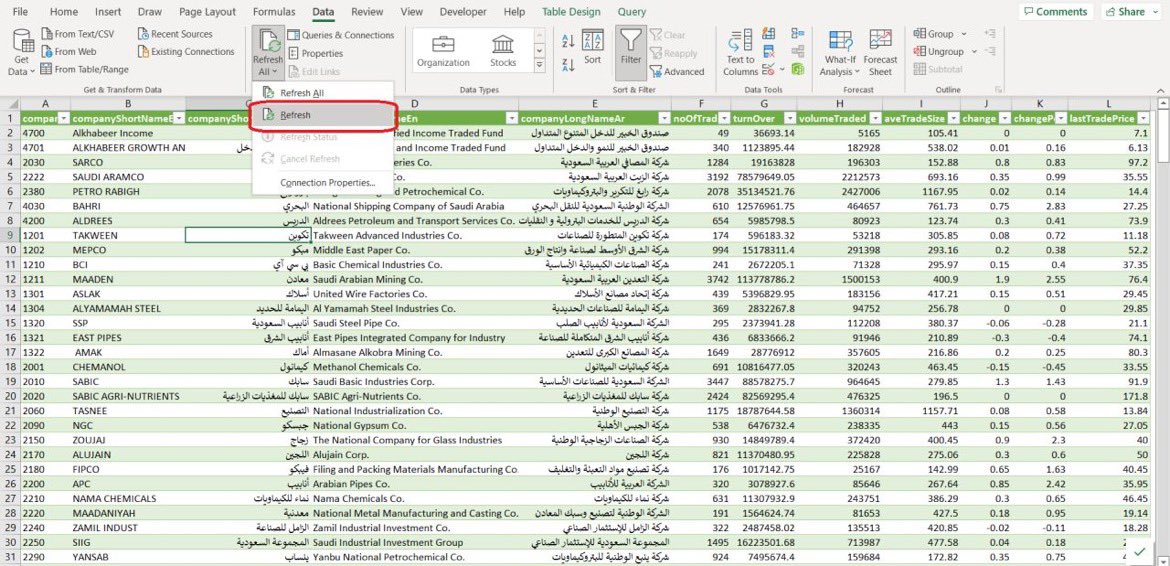
Task: Expand the Ungroup dropdown arrow
Action: coord(973,52)
